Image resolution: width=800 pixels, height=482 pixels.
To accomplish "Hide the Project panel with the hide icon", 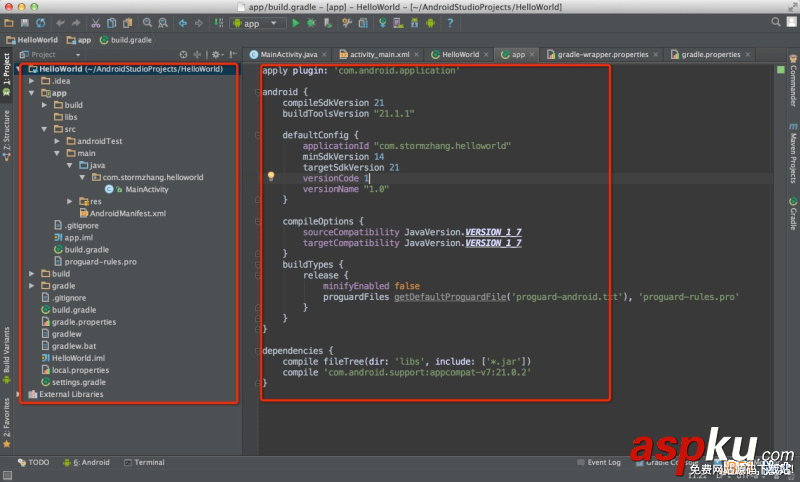I will [x=233, y=55].
